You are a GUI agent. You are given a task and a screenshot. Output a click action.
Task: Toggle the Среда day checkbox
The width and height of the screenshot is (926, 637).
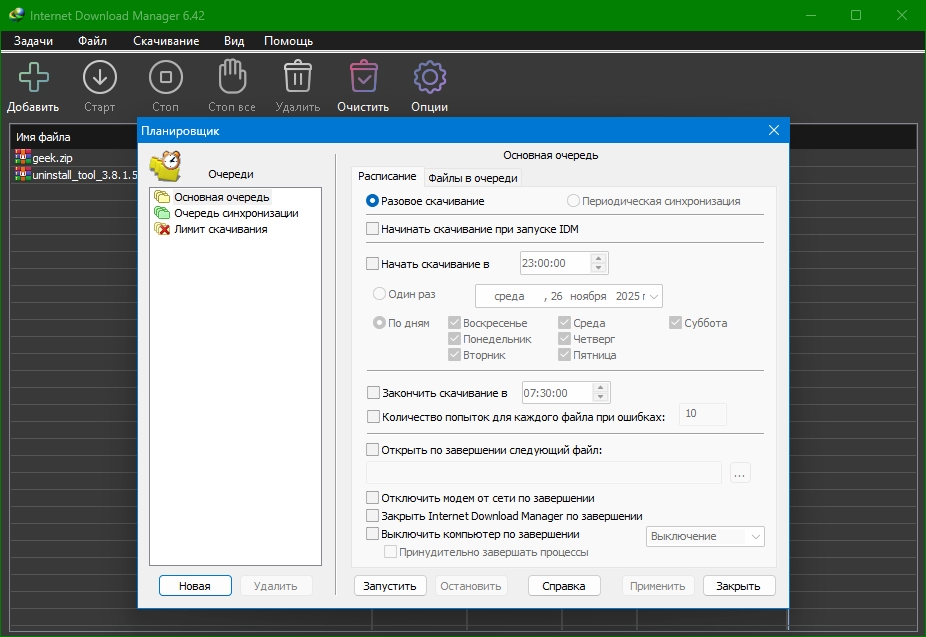tap(565, 322)
